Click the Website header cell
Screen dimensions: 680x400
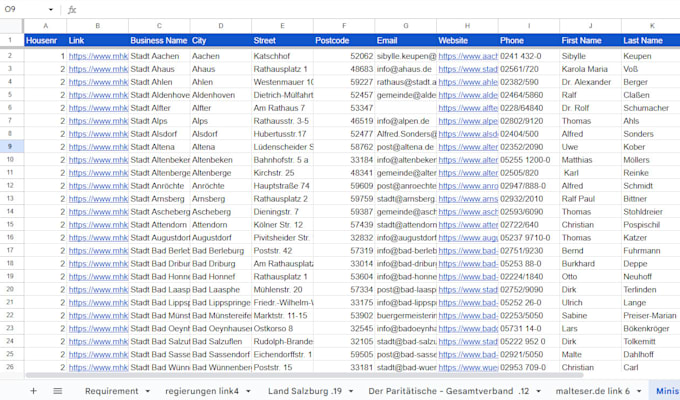pos(468,40)
